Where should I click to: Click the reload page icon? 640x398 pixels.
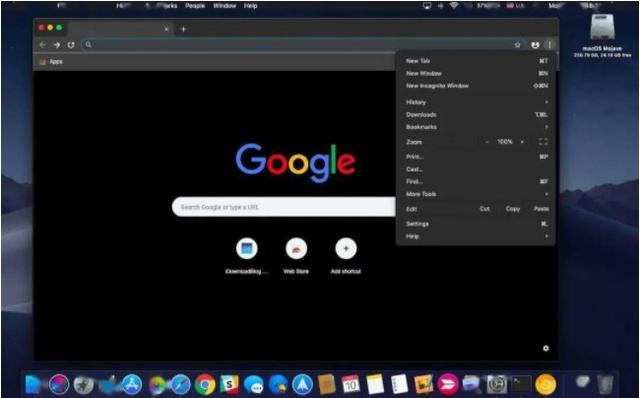(x=71, y=45)
